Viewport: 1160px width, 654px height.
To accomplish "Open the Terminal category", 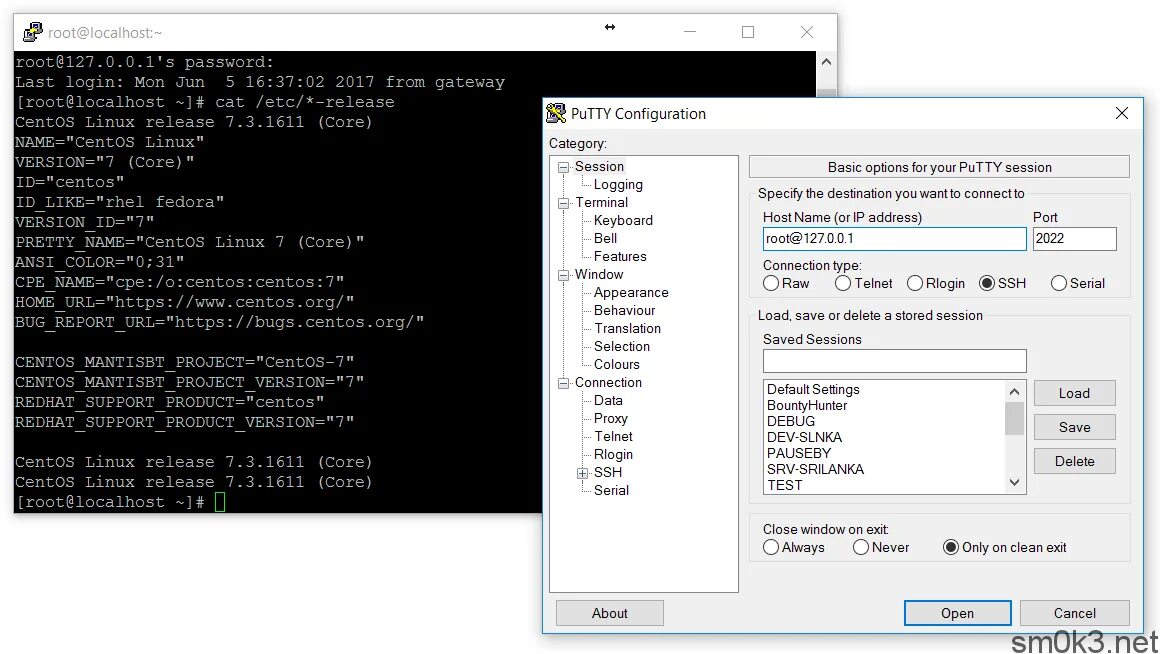I will pos(601,202).
